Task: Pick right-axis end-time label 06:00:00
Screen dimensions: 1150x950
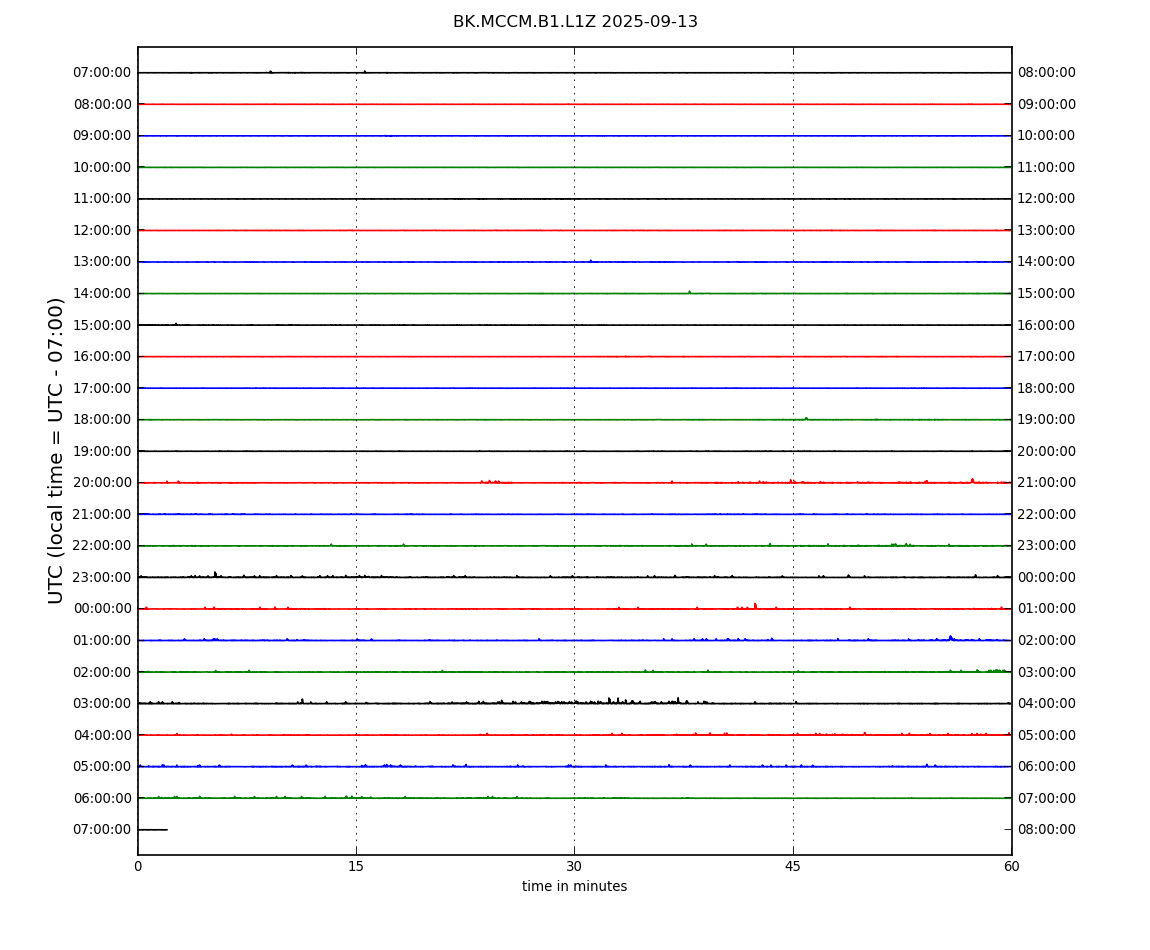Action: coord(1047,767)
